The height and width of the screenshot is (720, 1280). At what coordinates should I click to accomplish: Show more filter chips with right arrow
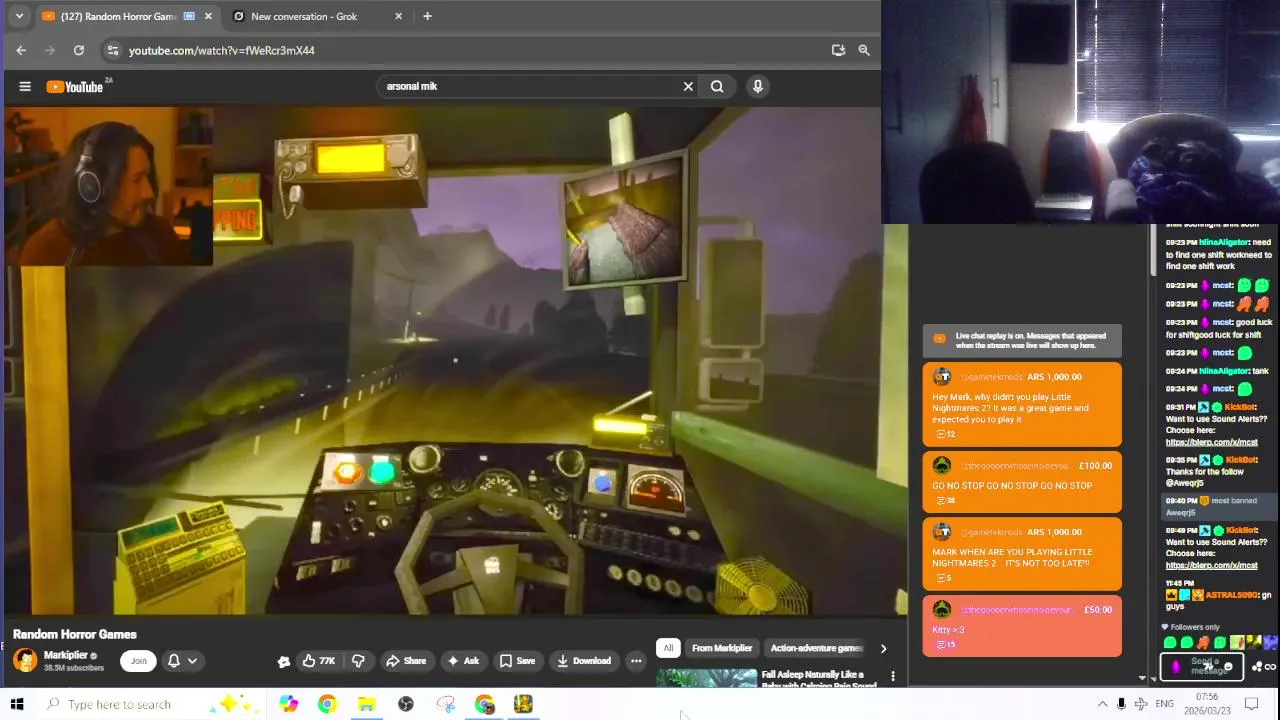883,648
